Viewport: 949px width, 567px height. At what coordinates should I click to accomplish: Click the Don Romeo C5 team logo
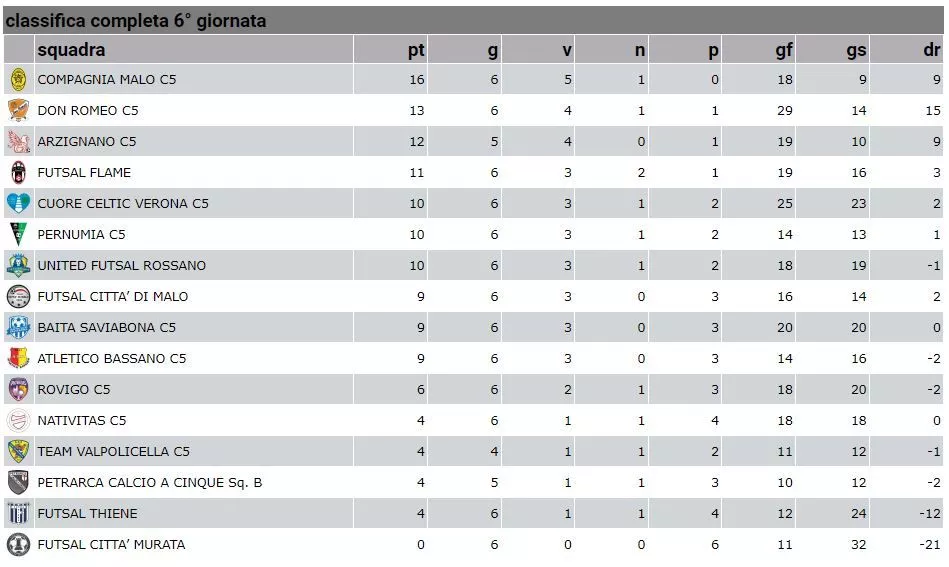pos(19,110)
